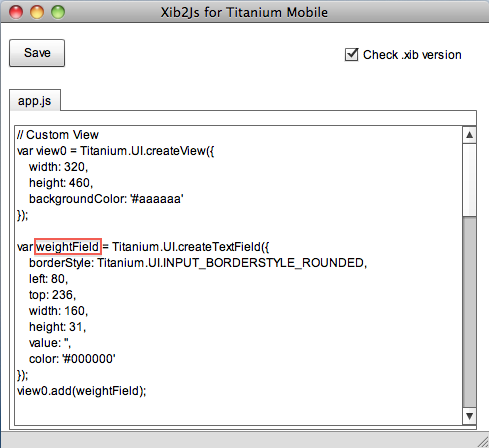Click the 'top: 236,' line
This screenshot has width=489, height=448.
pos(53,295)
